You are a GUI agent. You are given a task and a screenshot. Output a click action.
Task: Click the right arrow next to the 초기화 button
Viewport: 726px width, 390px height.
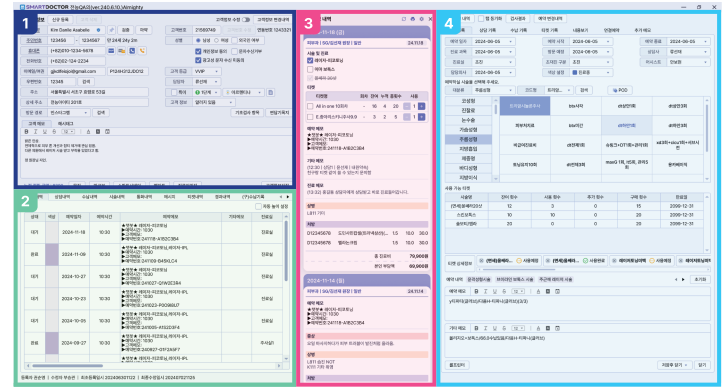(683, 280)
